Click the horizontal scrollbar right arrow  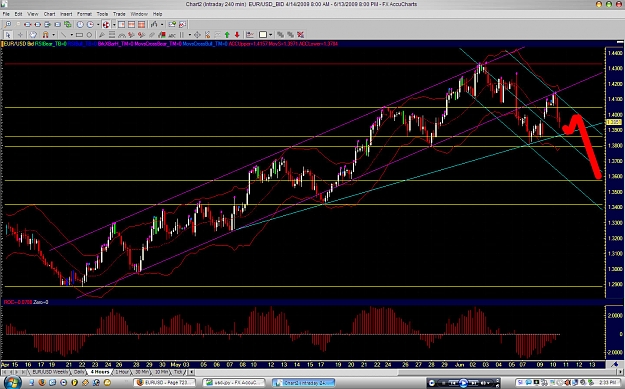pyautogui.click(x=621, y=372)
